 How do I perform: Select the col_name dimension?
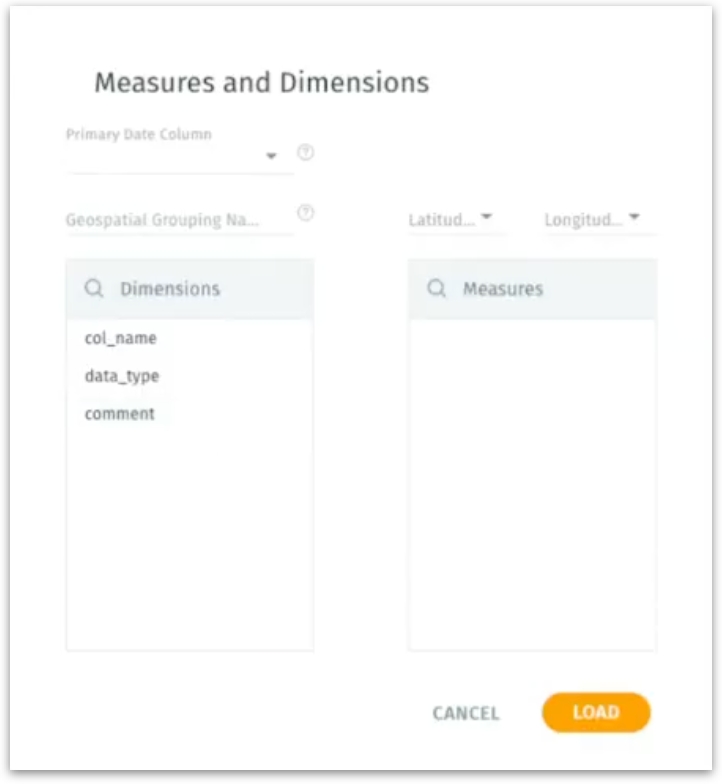pyautogui.click(x=121, y=338)
